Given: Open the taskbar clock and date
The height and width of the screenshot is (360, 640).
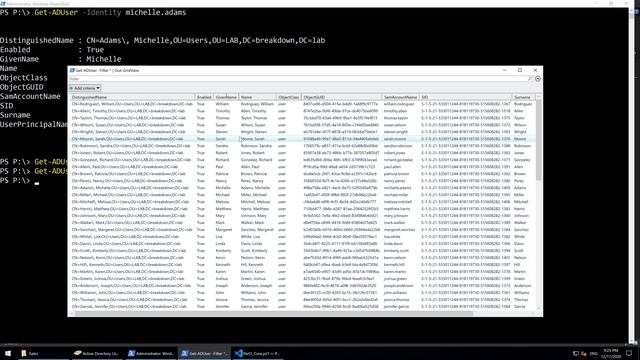Looking at the screenshot, I should pyautogui.click(x=611, y=353).
